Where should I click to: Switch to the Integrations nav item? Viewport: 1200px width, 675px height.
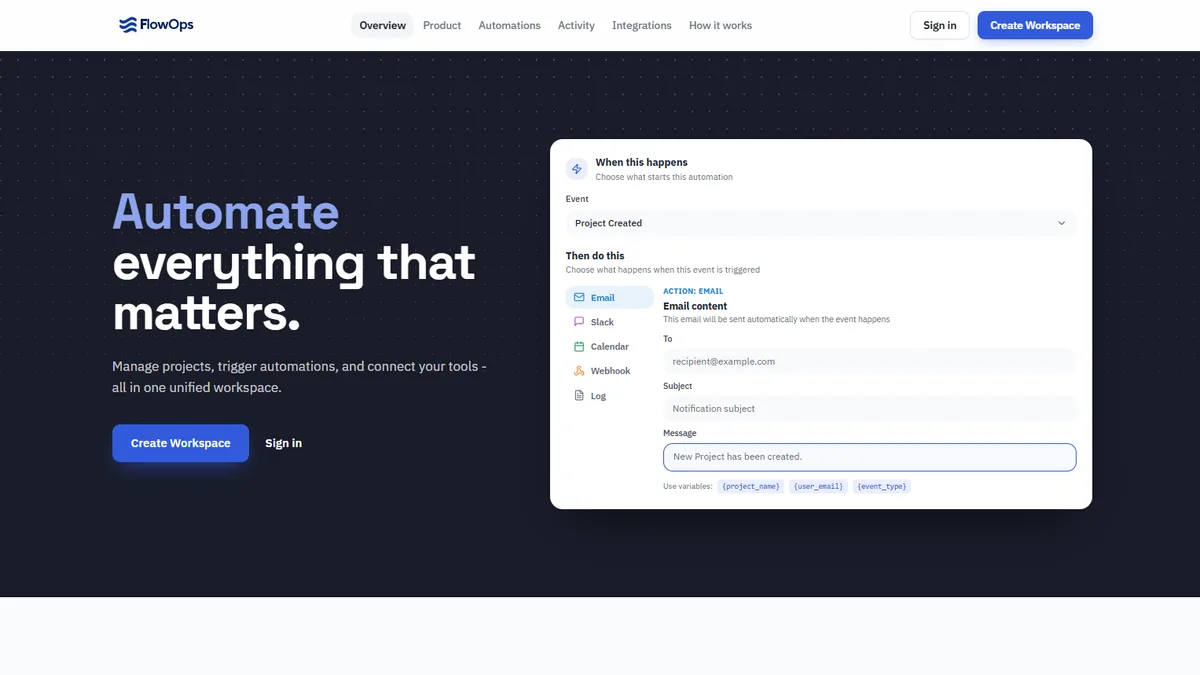(x=642, y=25)
